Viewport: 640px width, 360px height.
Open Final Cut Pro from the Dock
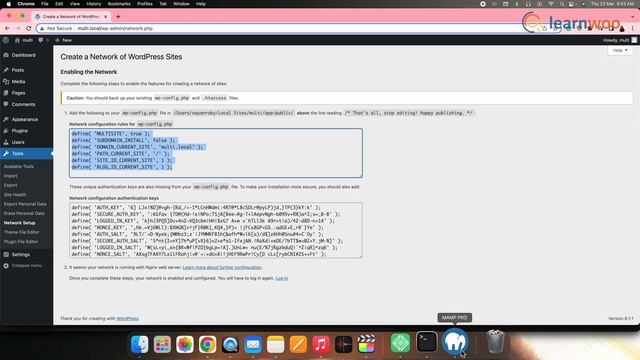click(366, 344)
